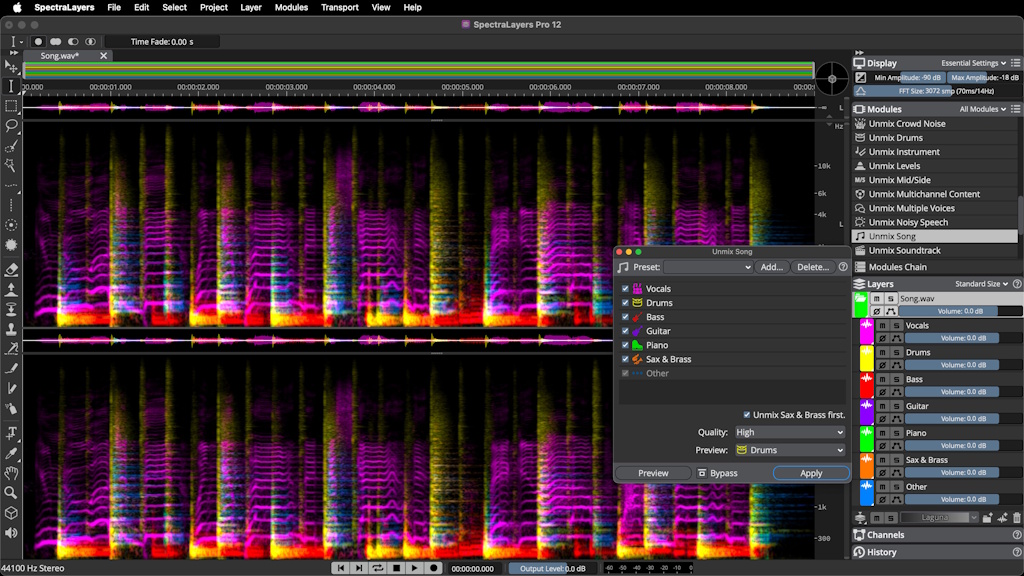This screenshot has width=1024, height=576.
Task: Open the File menu
Action: tap(114, 7)
